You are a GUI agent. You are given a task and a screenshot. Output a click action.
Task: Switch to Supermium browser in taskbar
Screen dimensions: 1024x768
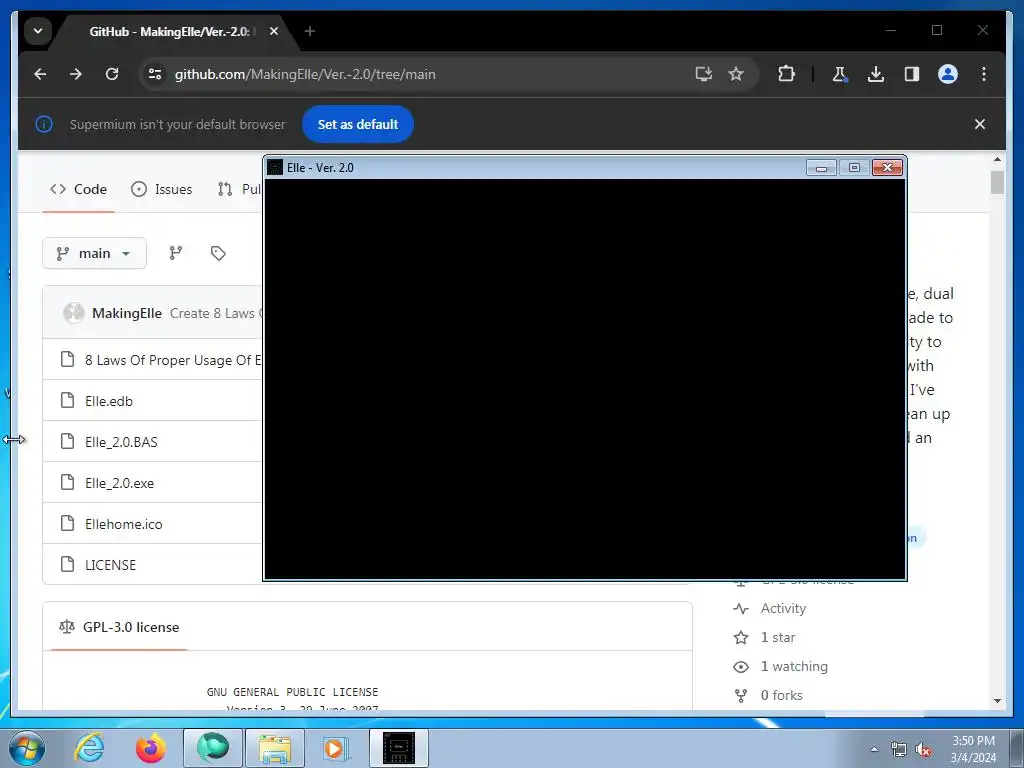[213, 747]
